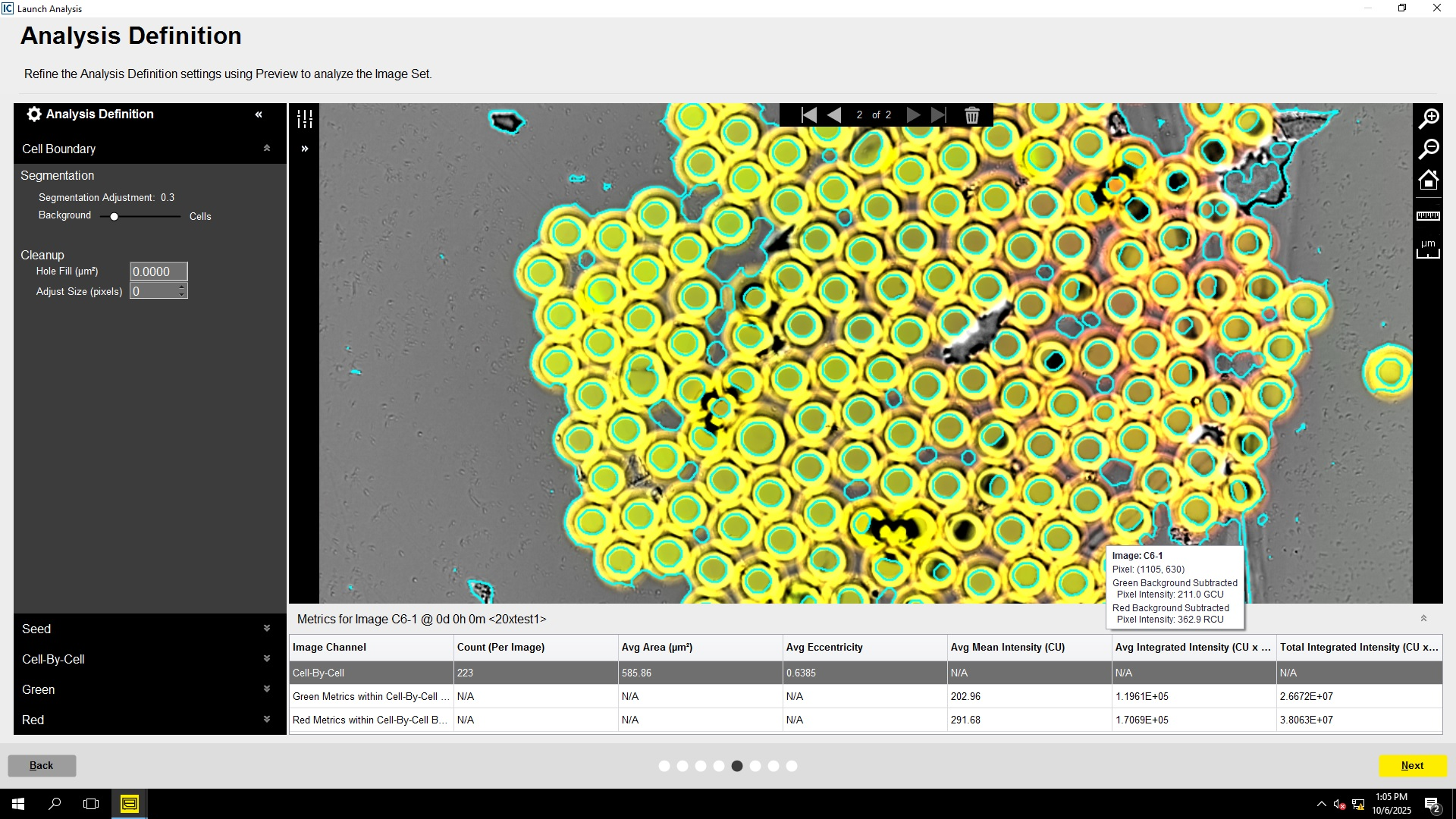
Task: Expand the Cell-By-Cell section
Action: pos(267,659)
